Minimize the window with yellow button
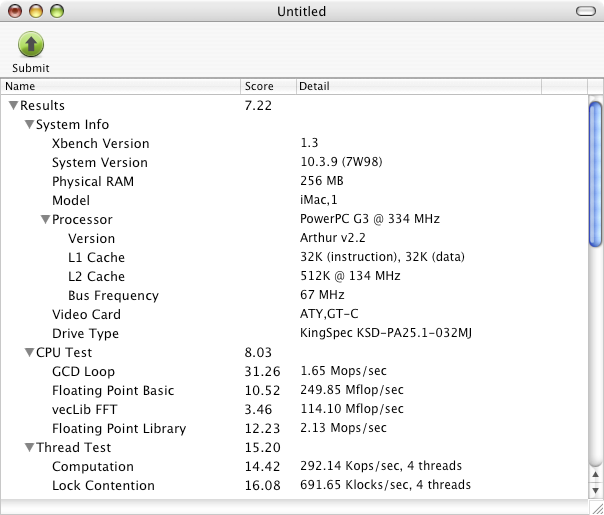This screenshot has width=604, height=515. coord(36,11)
